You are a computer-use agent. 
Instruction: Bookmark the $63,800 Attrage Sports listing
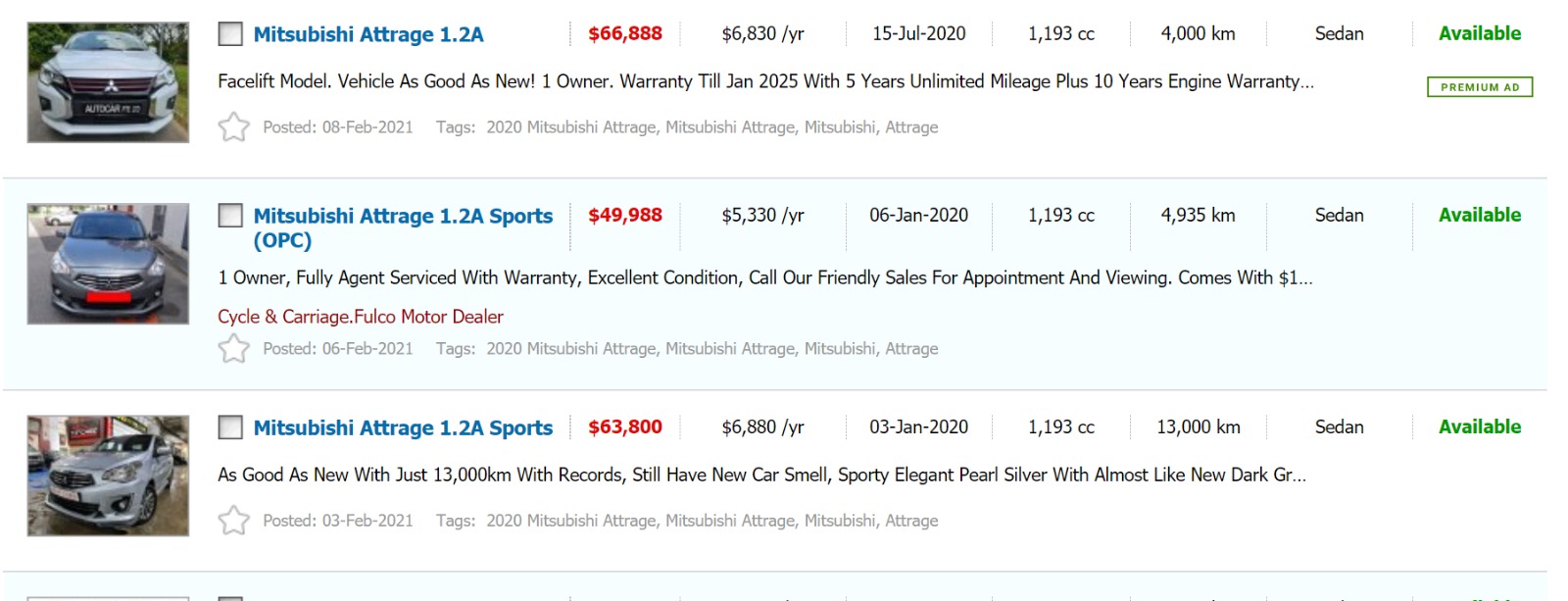click(233, 521)
